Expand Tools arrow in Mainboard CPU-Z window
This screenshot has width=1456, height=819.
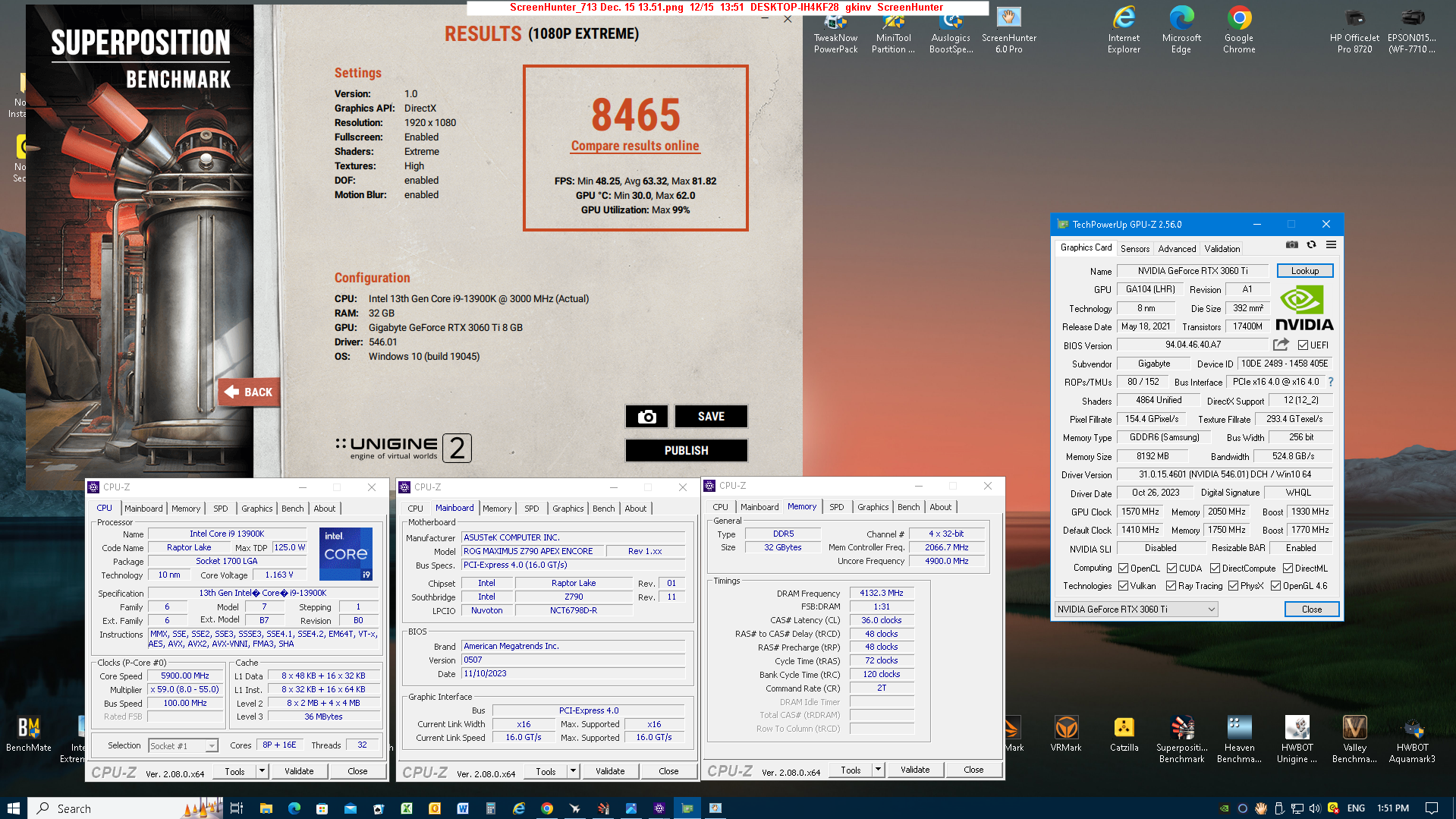pyautogui.click(x=573, y=771)
